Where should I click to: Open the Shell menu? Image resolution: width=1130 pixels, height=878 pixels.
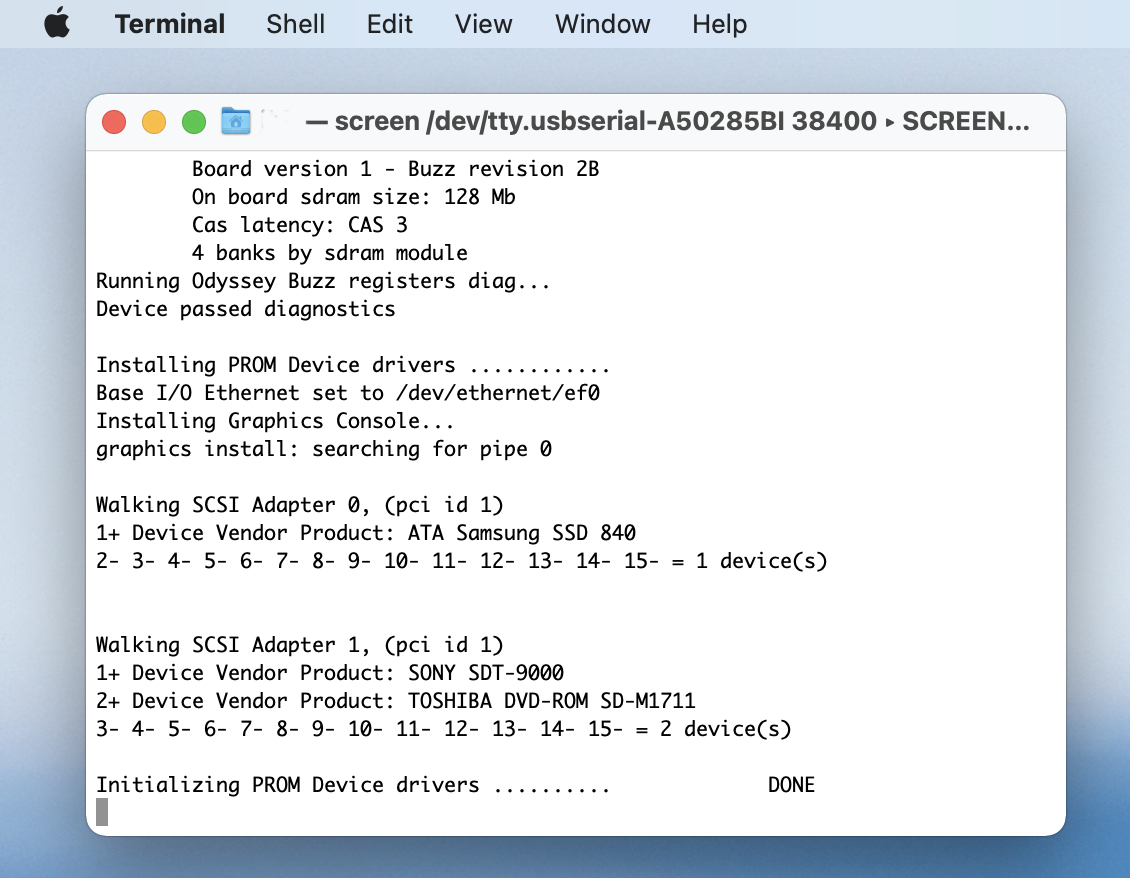coord(295,24)
